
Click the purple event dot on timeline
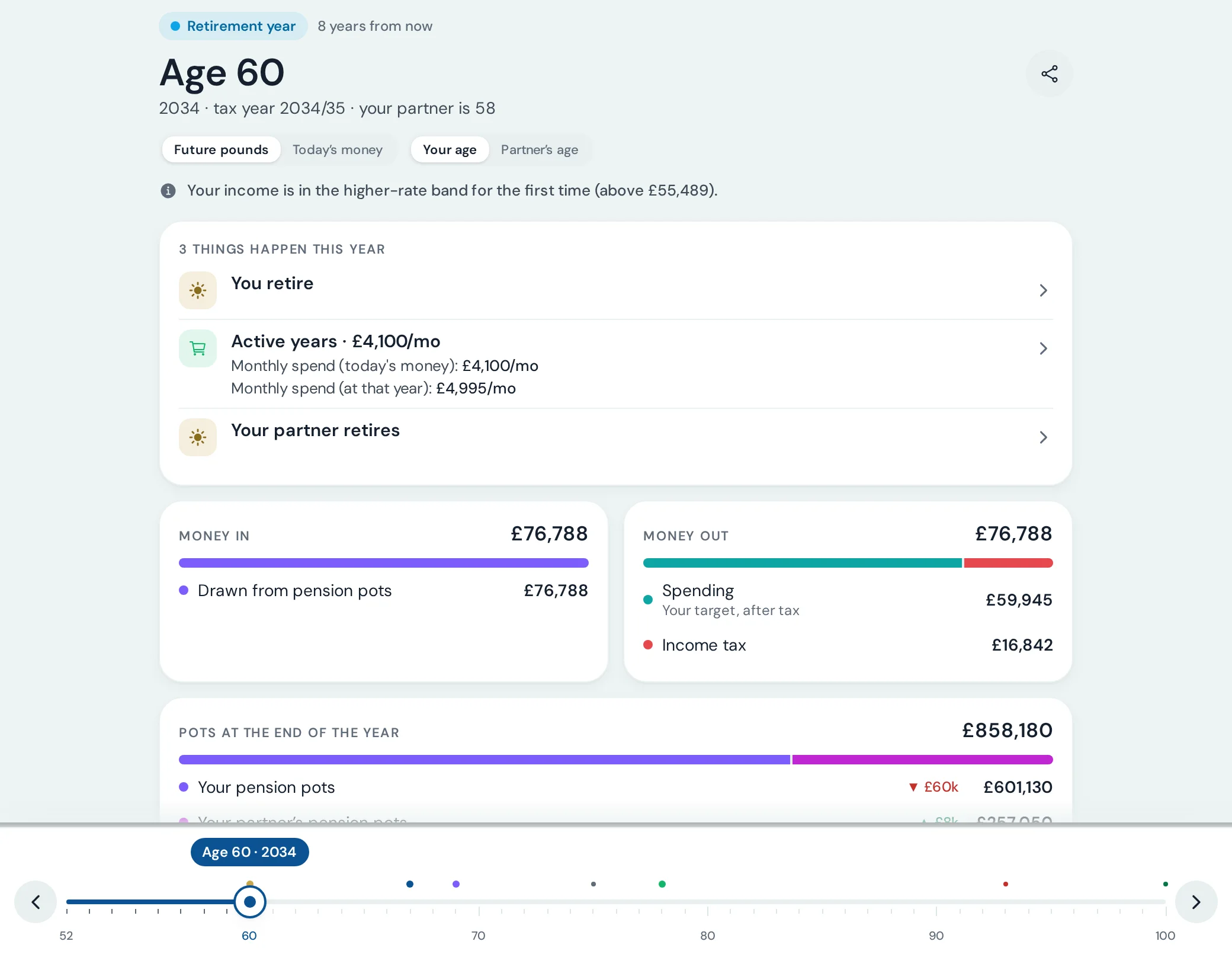(456, 884)
